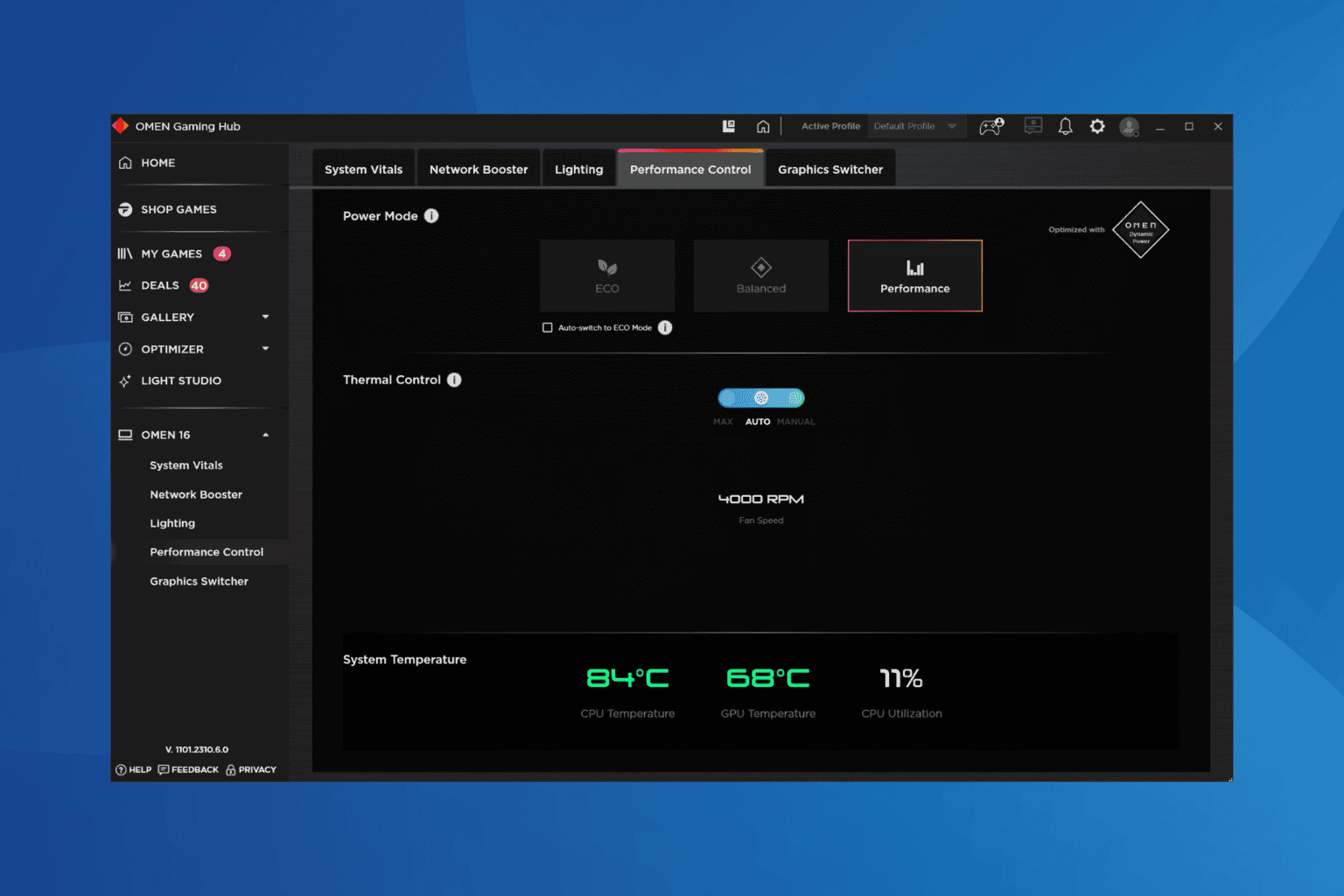Collapse the OMEN 16 section arrow
This screenshot has width=1344, height=896.
tap(265, 435)
